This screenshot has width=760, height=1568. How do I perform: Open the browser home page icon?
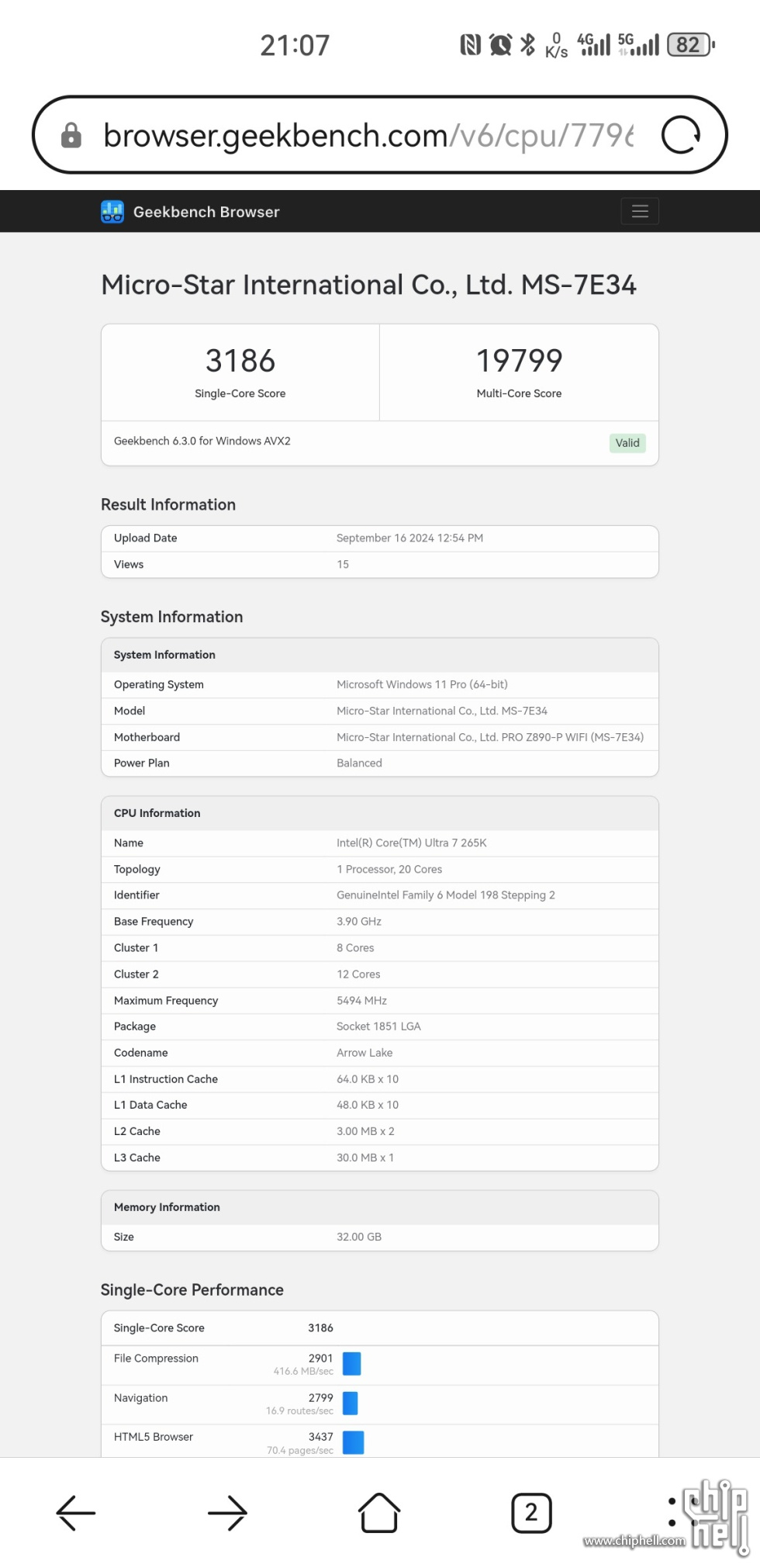pyautogui.click(x=379, y=1512)
